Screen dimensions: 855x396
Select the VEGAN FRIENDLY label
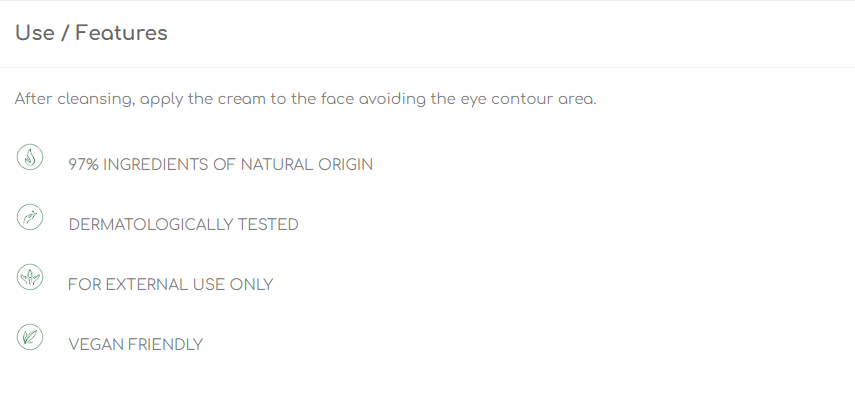coord(136,345)
